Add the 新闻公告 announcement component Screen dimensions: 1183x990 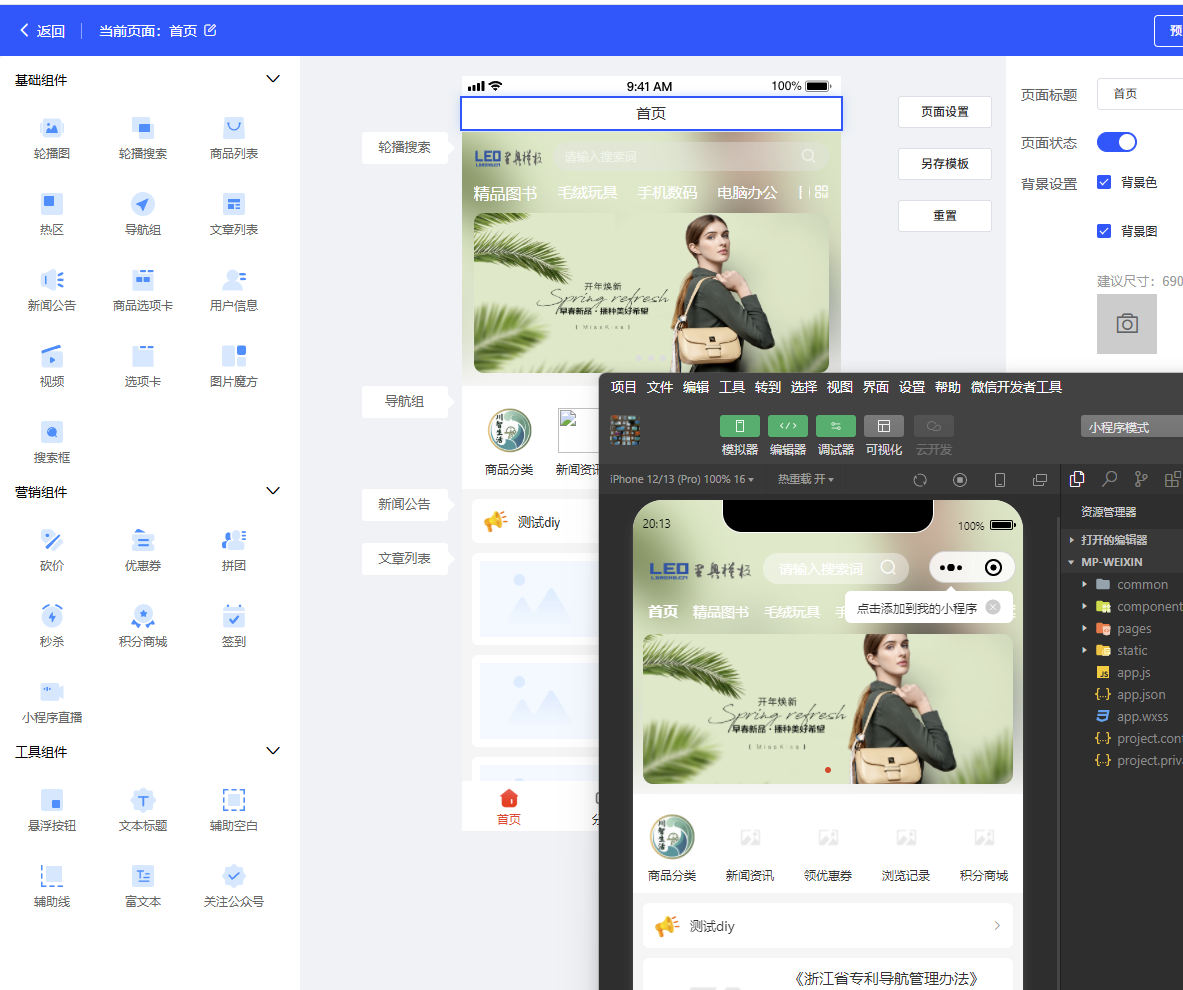point(51,291)
